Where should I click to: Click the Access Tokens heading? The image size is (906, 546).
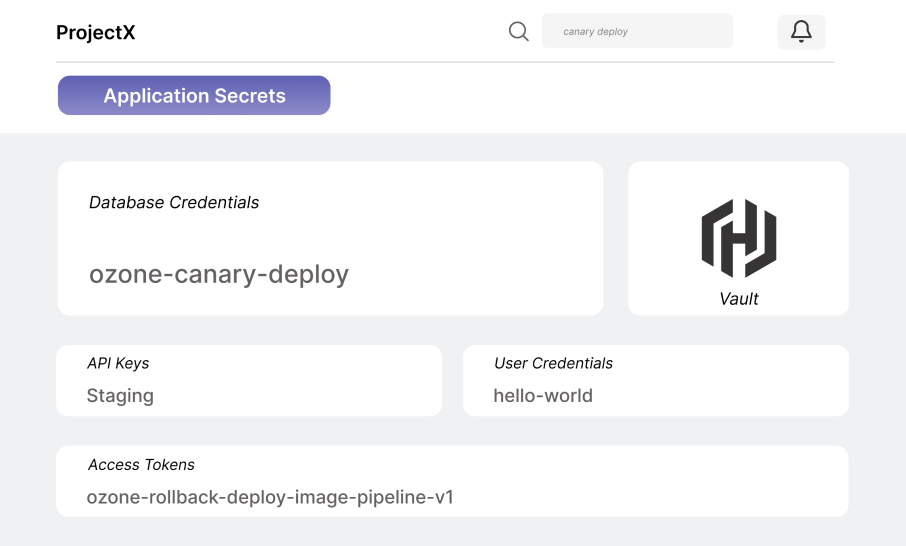(141, 464)
